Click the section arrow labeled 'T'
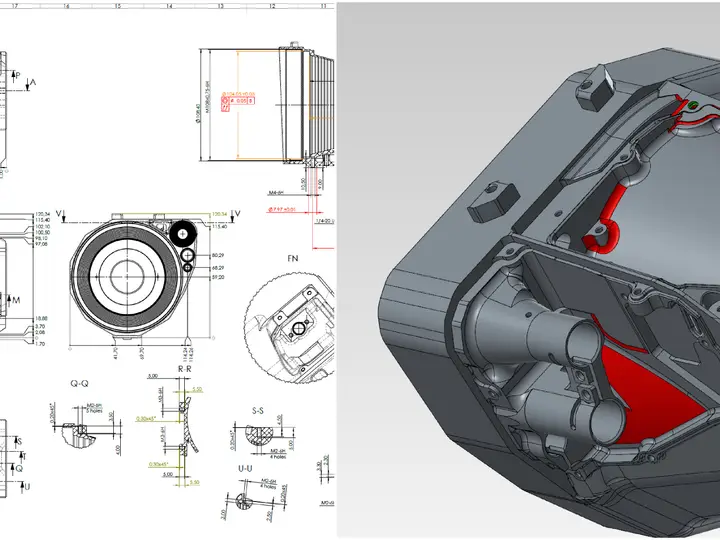The image size is (720, 540). [x=22, y=456]
